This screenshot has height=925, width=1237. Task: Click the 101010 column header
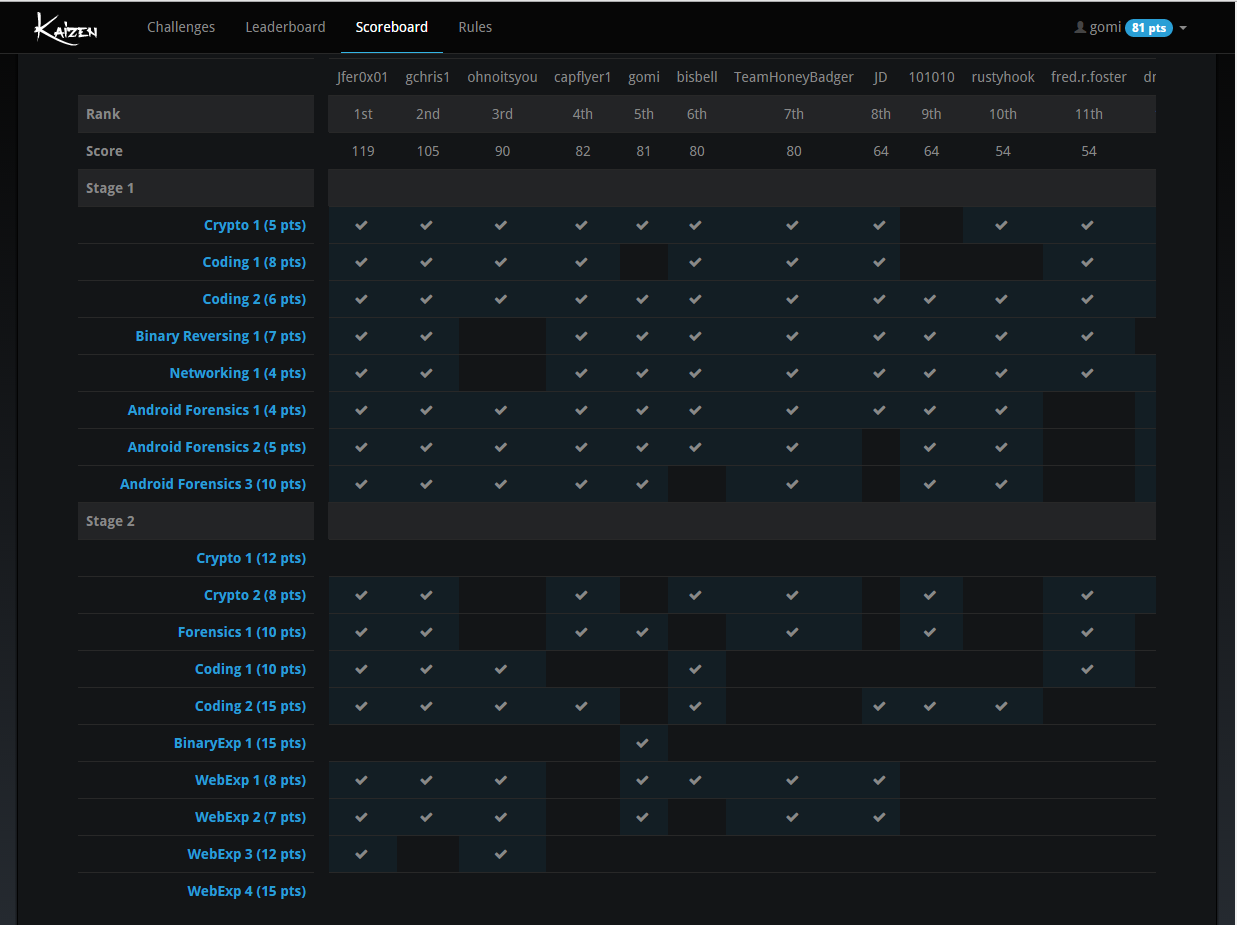(x=931, y=77)
